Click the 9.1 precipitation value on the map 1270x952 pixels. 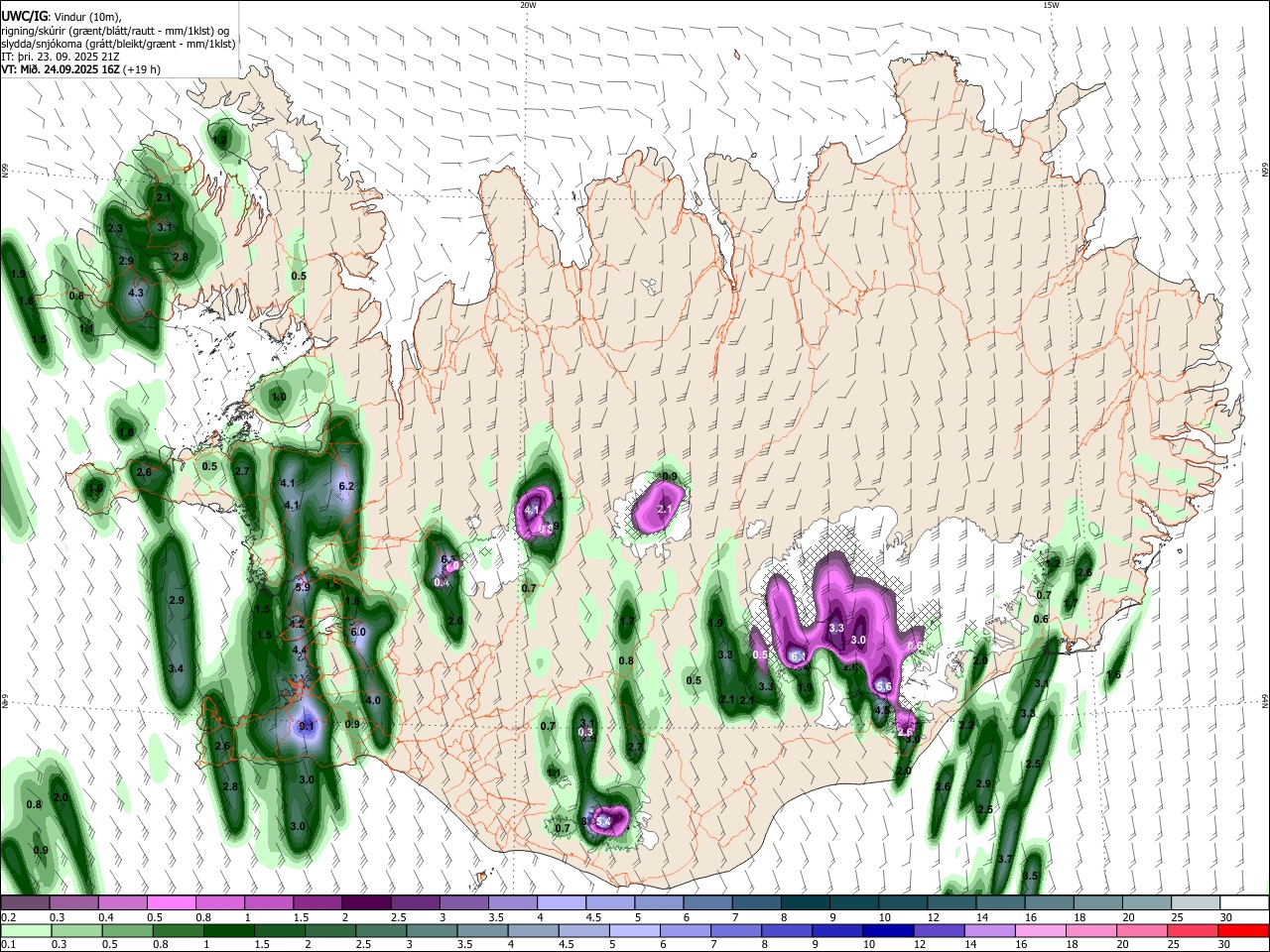(x=307, y=726)
